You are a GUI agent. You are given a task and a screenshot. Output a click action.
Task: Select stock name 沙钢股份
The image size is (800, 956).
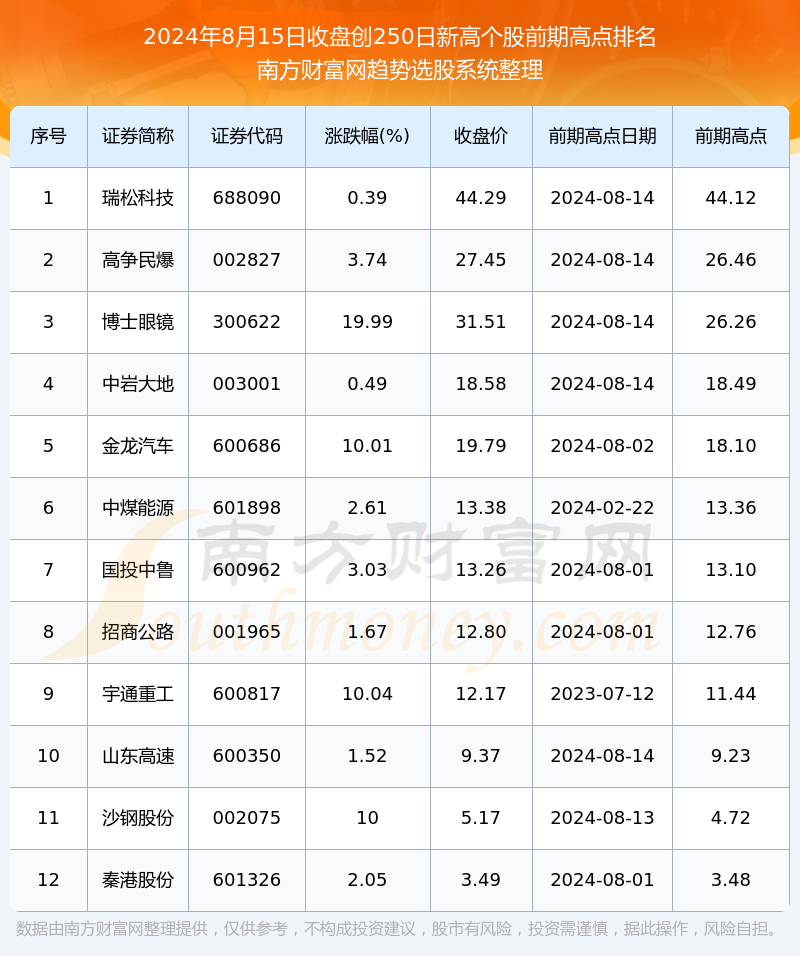point(138,818)
